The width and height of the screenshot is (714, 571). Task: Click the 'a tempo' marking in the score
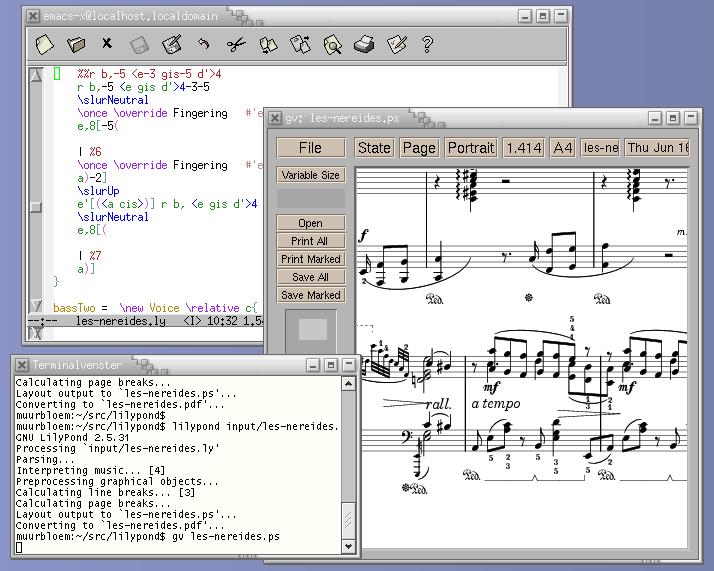tap(495, 404)
